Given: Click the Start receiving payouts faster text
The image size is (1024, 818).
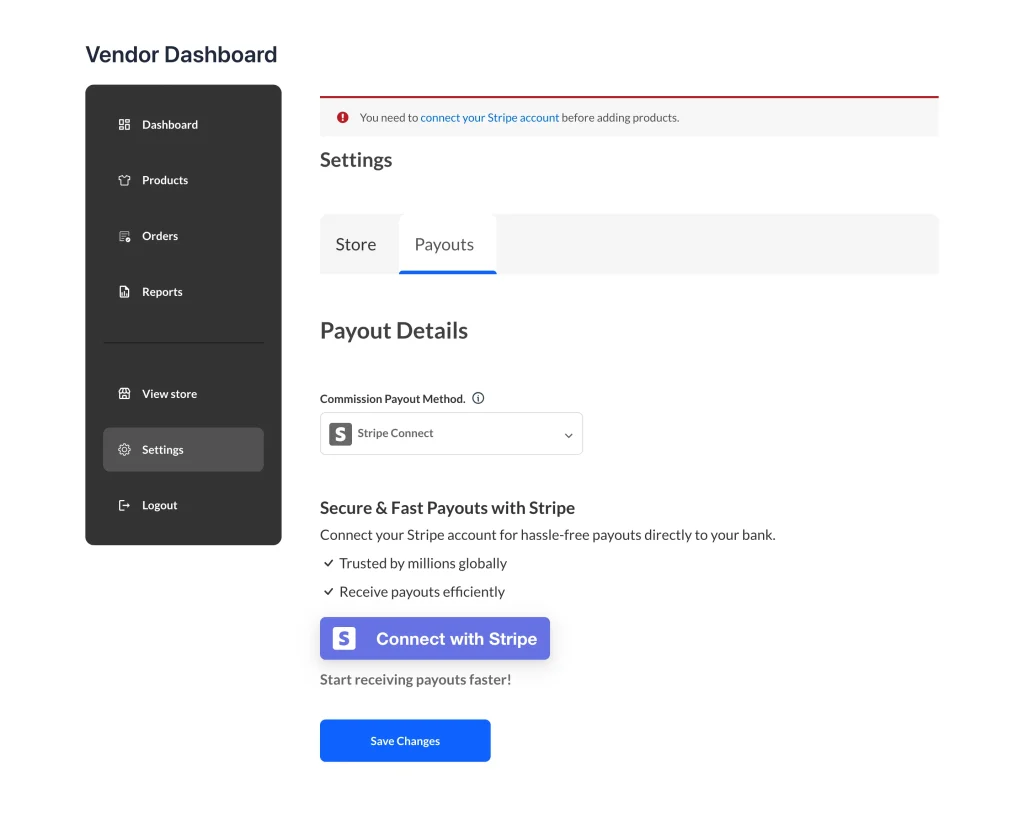Looking at the screenshot, I should click(x=415, y=680).
